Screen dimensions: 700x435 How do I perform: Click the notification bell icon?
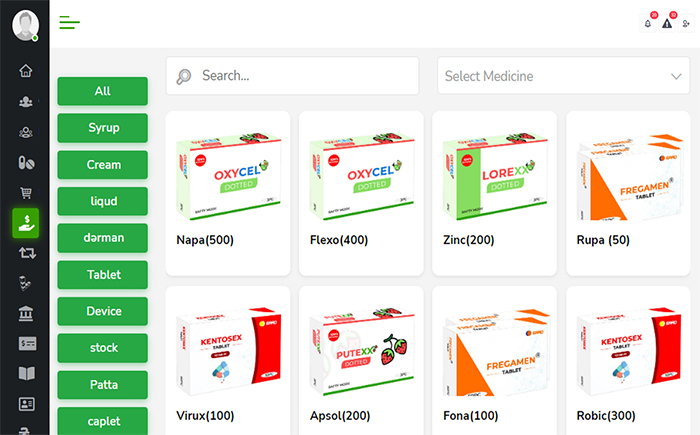tap(648, 23)
